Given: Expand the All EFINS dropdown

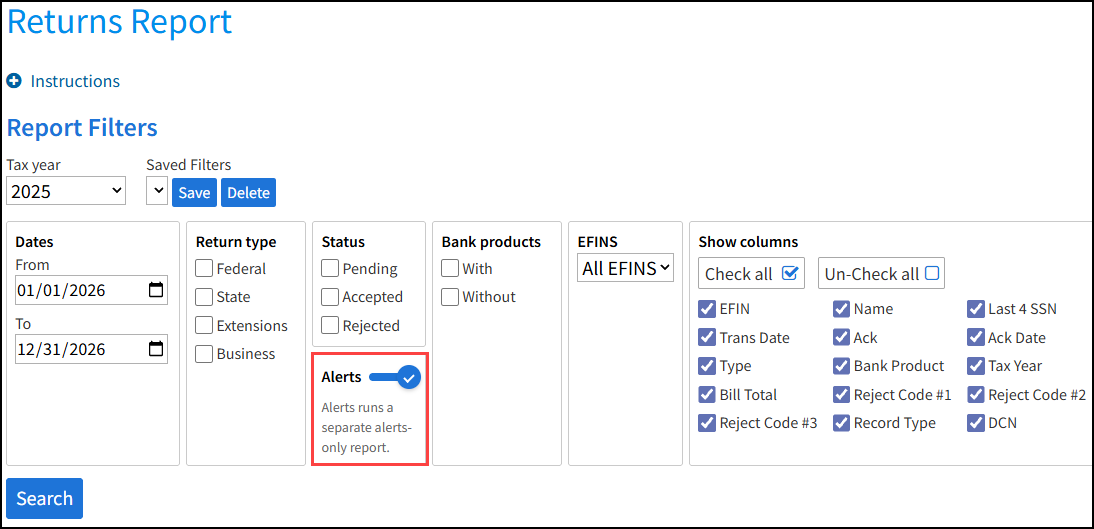Looking at the screenshot, I should [626, 268].
